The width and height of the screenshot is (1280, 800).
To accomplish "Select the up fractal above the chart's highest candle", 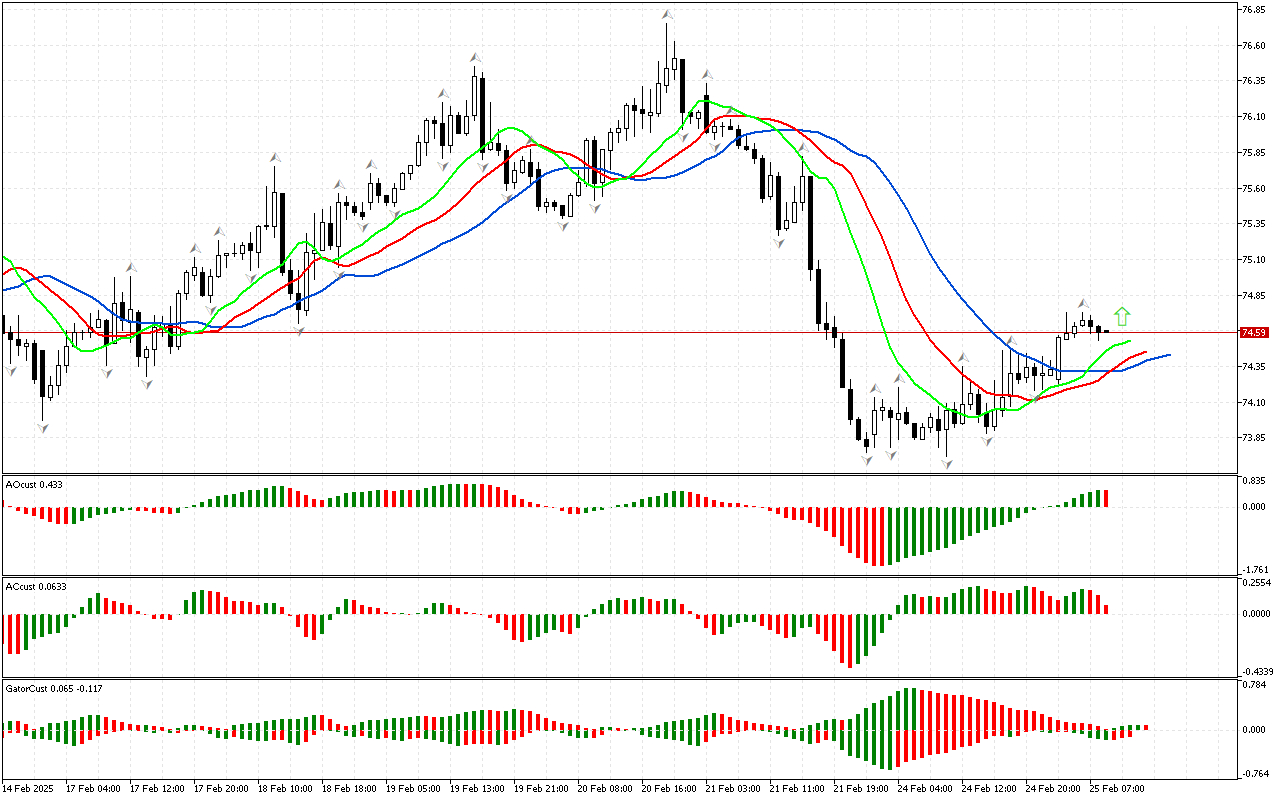I will coord(666,15).
